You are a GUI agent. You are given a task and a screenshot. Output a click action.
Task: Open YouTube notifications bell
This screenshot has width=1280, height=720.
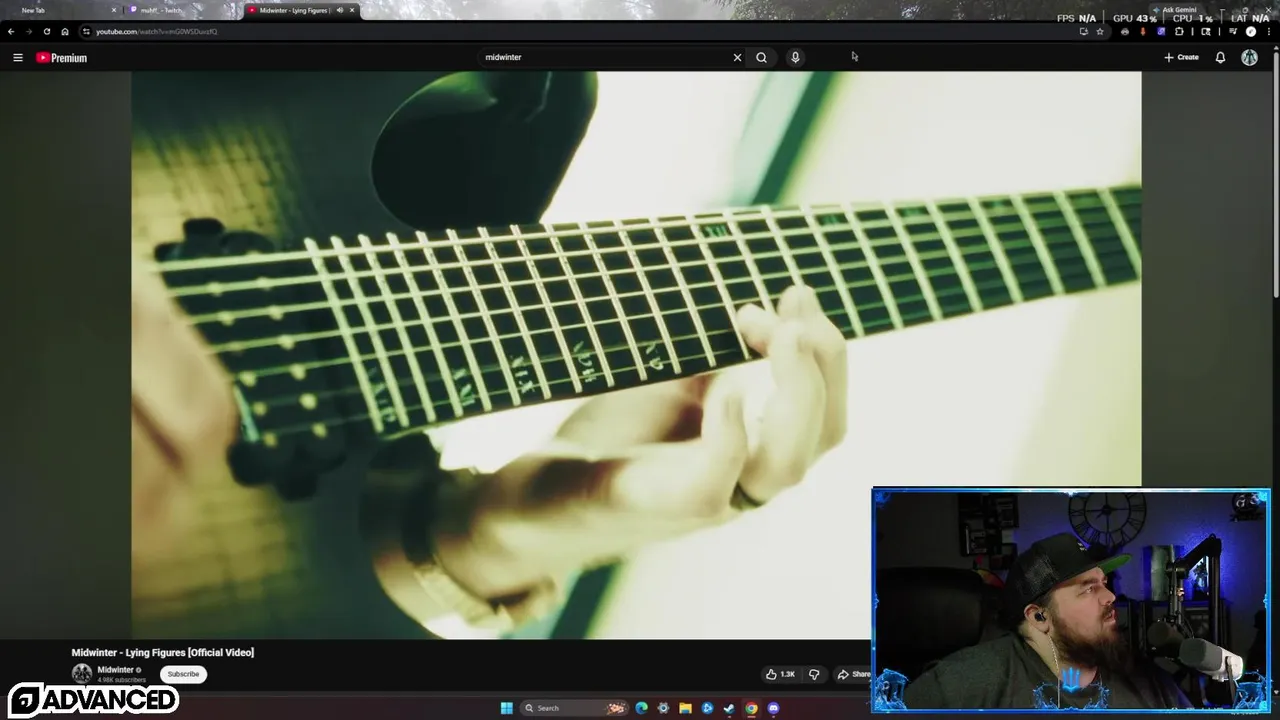point(1220,57)
